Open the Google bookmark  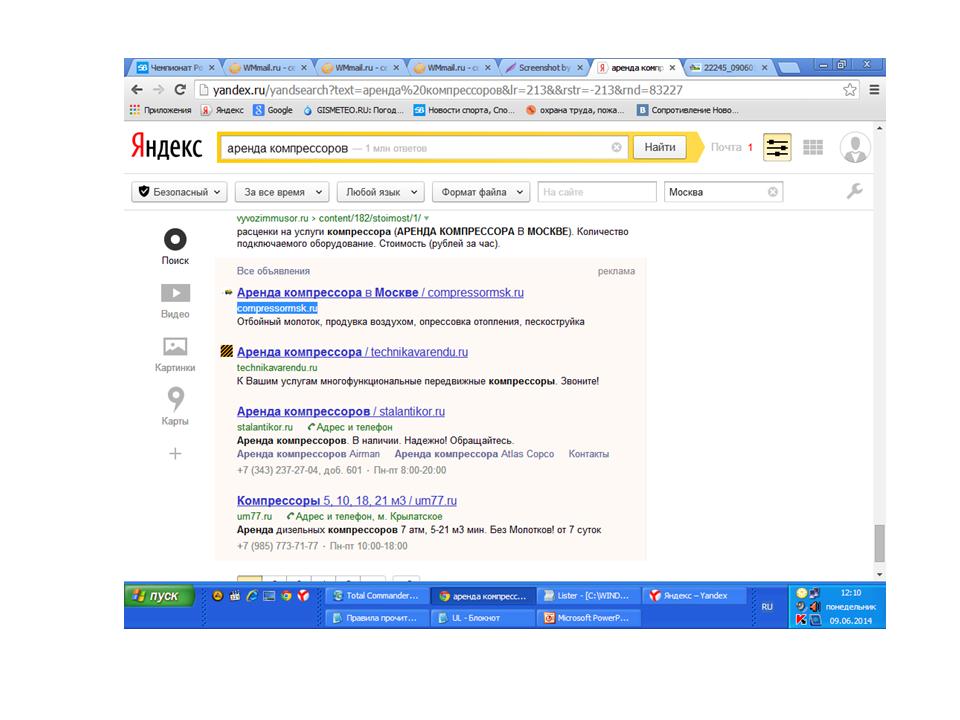(273, 110)
